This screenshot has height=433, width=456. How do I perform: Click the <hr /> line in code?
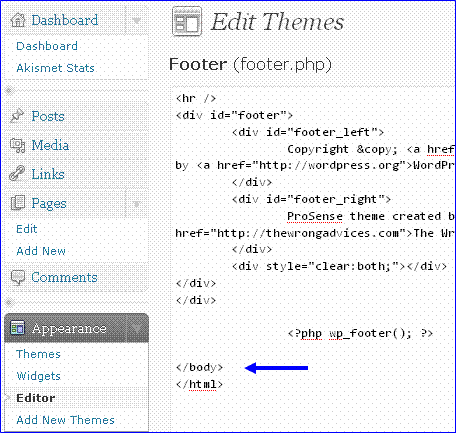(x=196, y=98)
